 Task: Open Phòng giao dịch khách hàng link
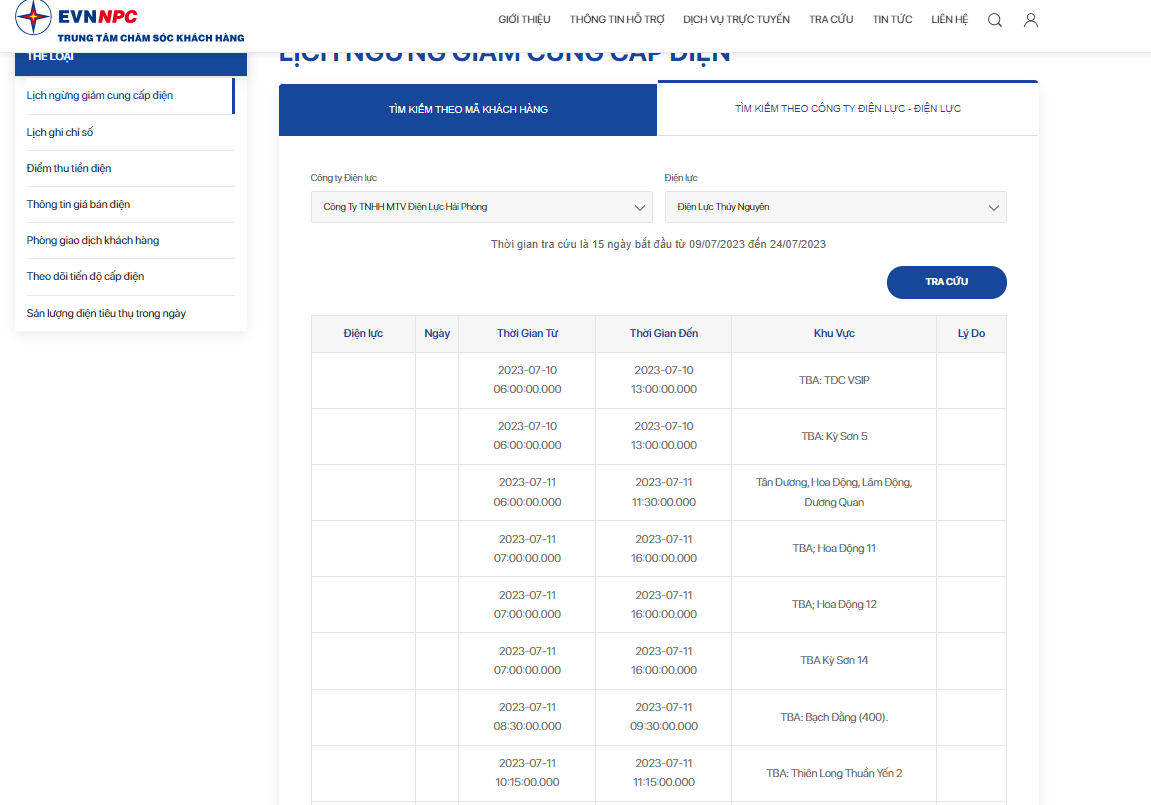pyautogui.click(x=92, y=240)
